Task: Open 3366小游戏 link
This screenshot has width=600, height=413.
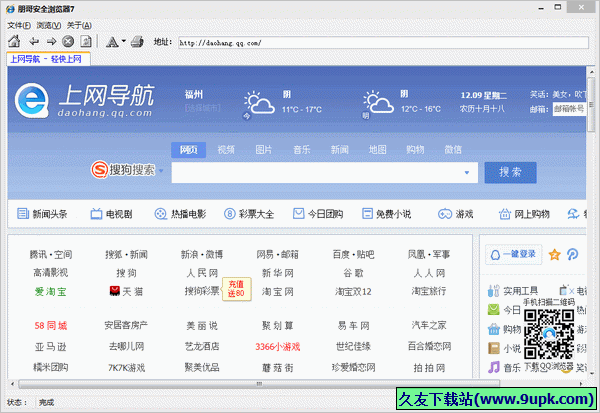Action: pos(277,347)
